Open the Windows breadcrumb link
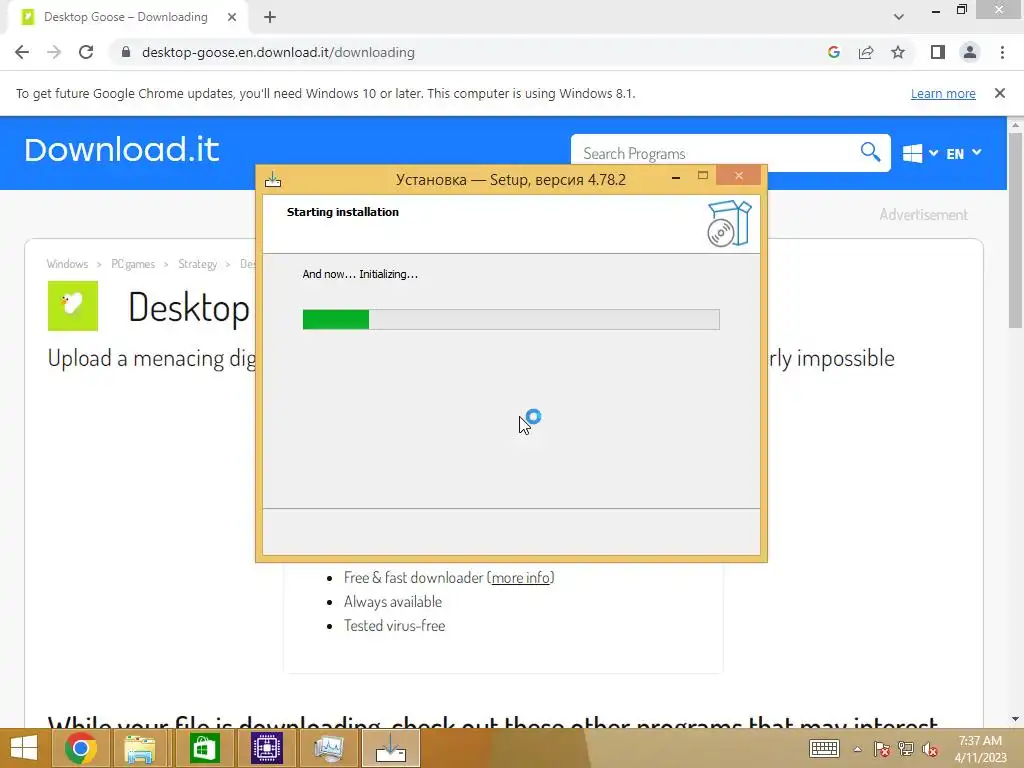 [x=67, y=264]
